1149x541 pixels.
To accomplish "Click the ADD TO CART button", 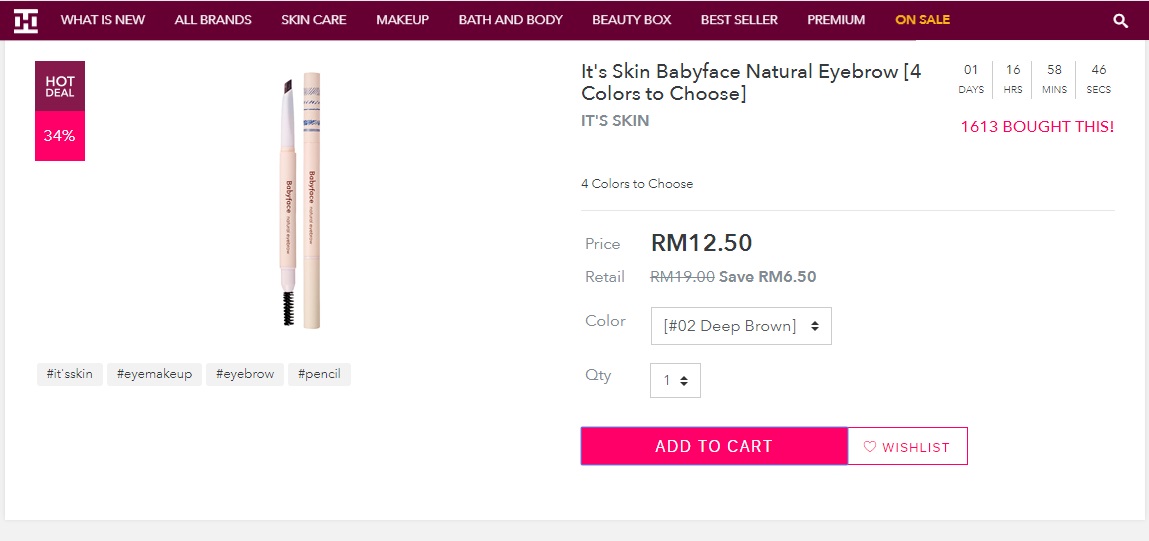I will click(714, 446).
